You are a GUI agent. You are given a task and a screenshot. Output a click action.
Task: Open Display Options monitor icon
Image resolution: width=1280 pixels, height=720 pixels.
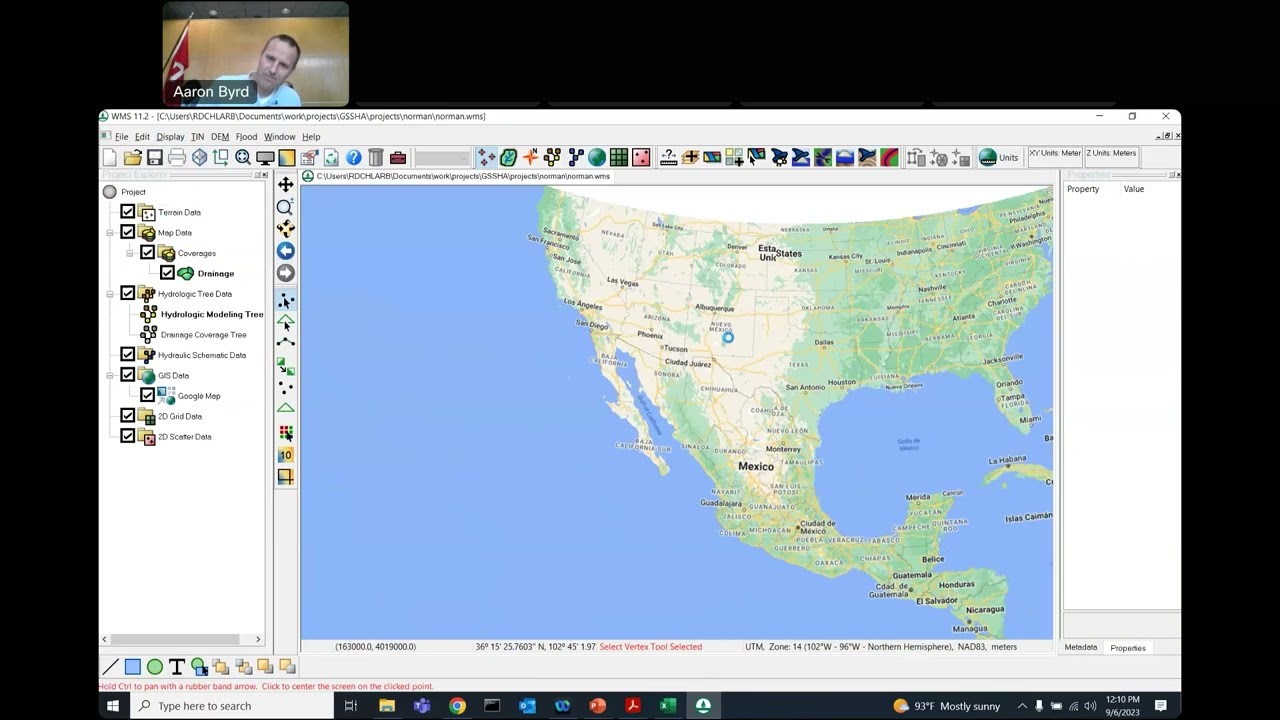tap(265, 158)
